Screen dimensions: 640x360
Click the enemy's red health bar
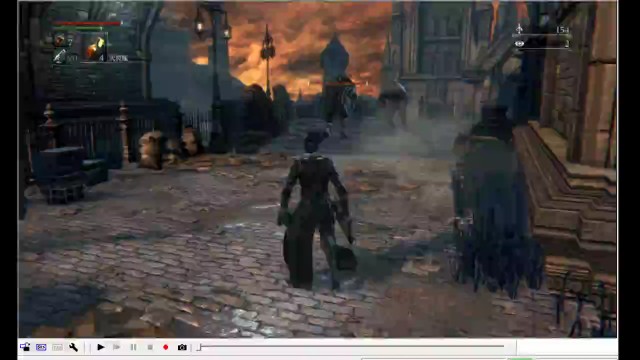tap(340, 83)
